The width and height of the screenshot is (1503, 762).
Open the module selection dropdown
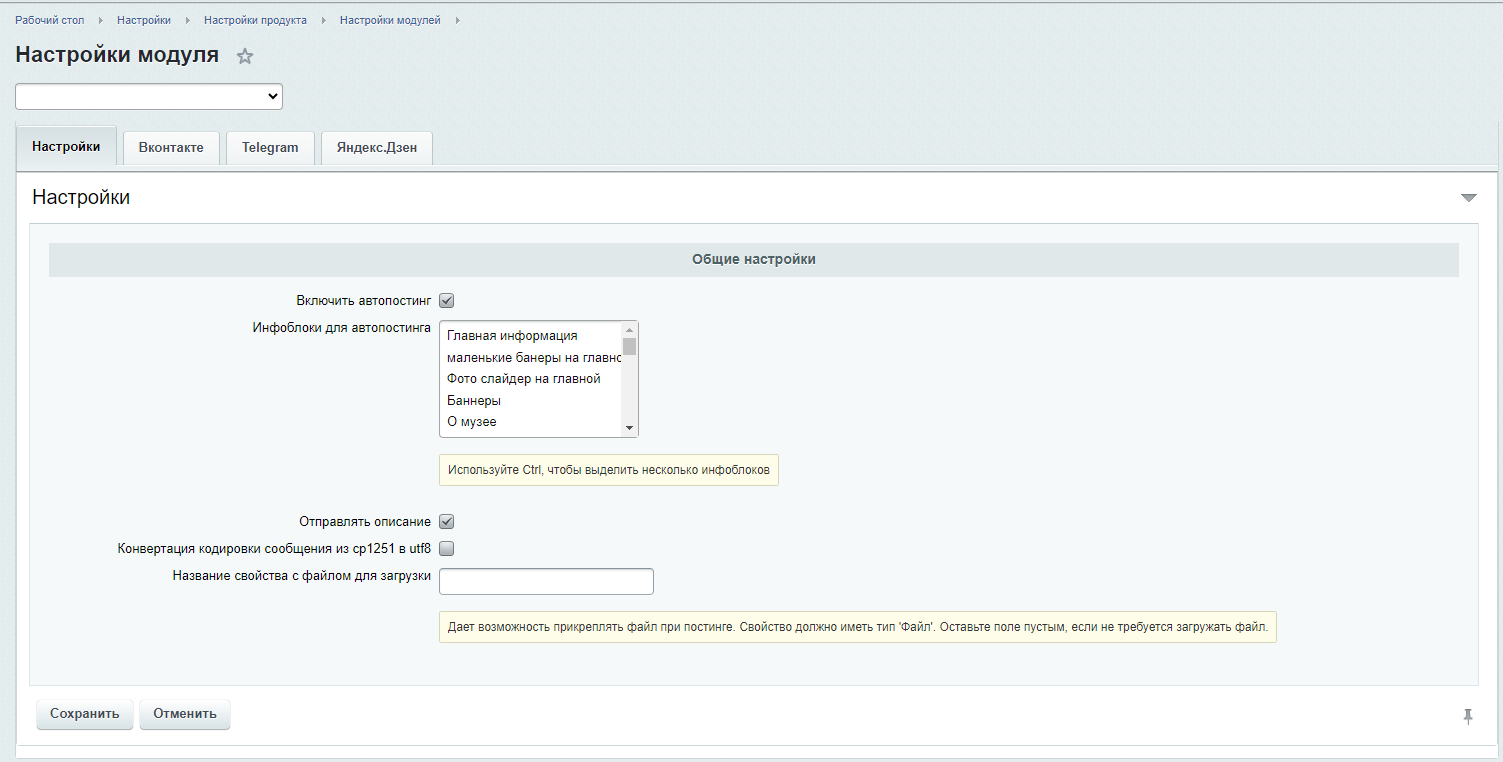[x=149, y=96]
